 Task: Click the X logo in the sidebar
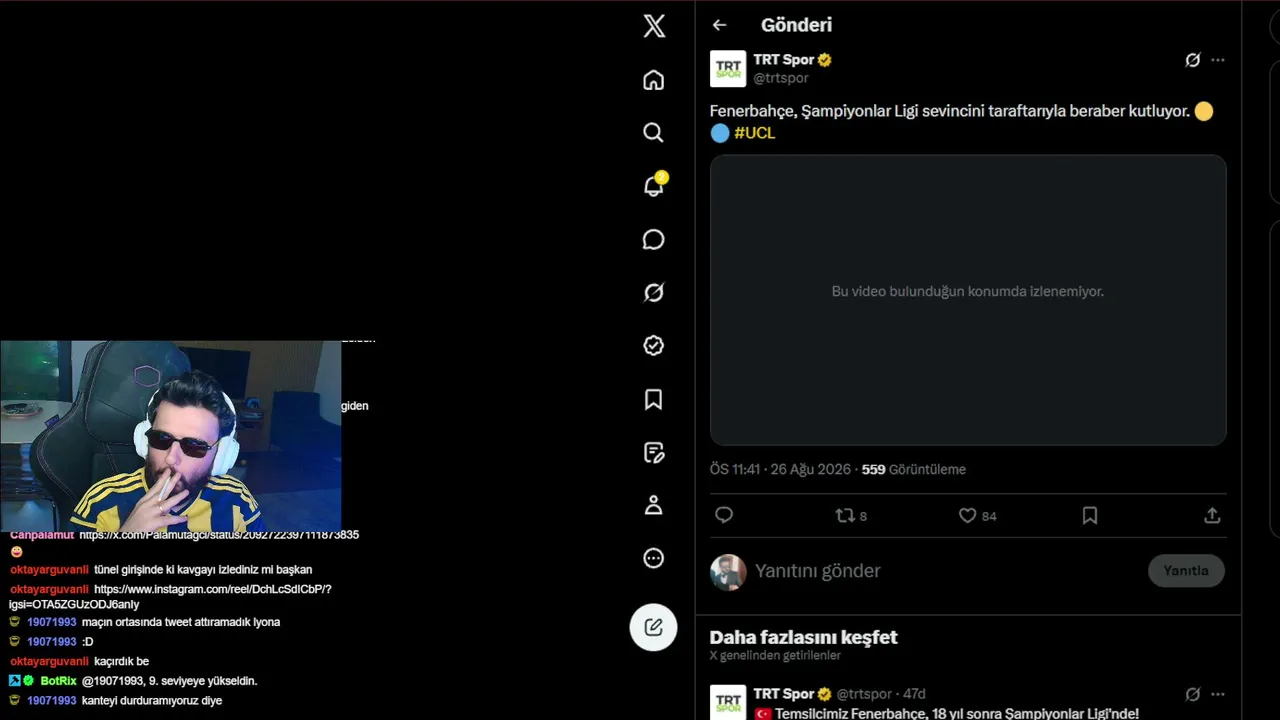[x=654, y=26]
